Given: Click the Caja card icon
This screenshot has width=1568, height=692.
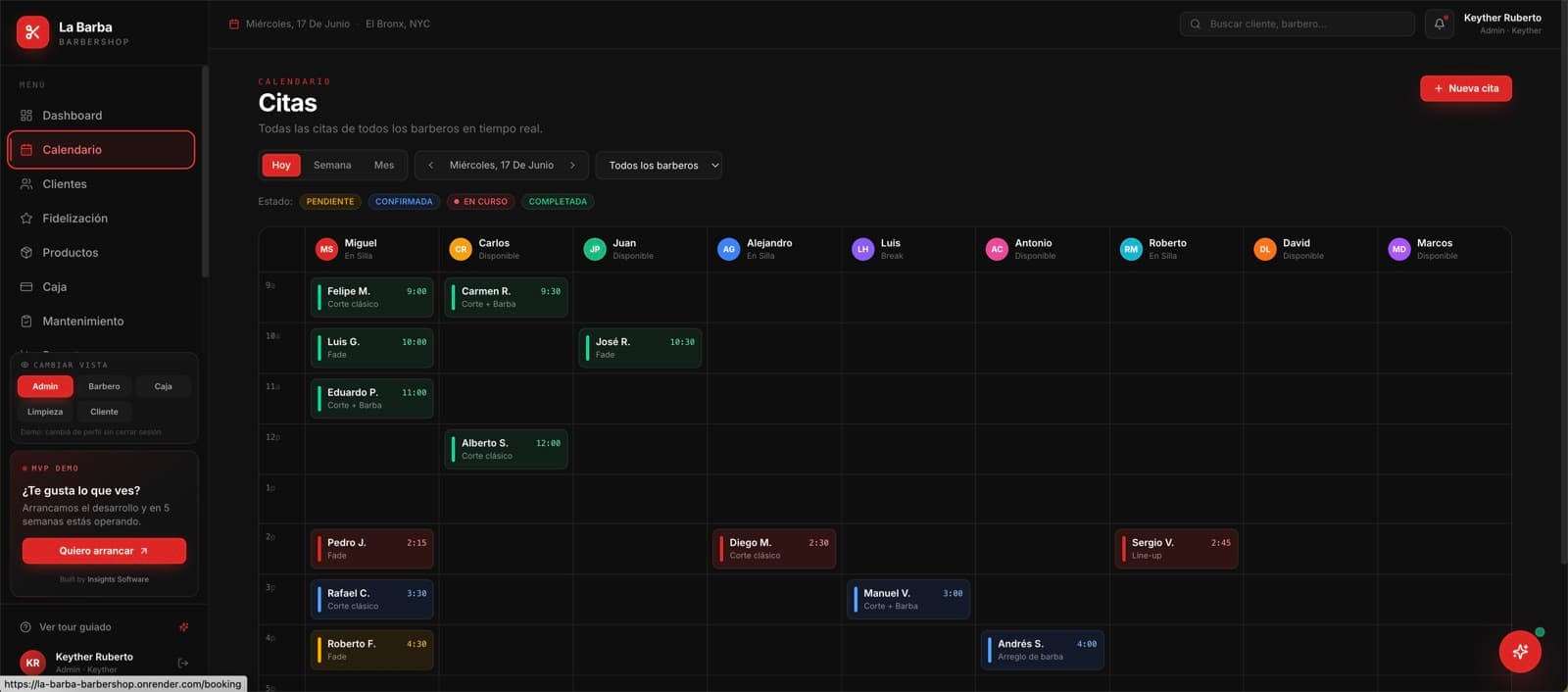Looking at the screenshot, I should click(26, 287).
